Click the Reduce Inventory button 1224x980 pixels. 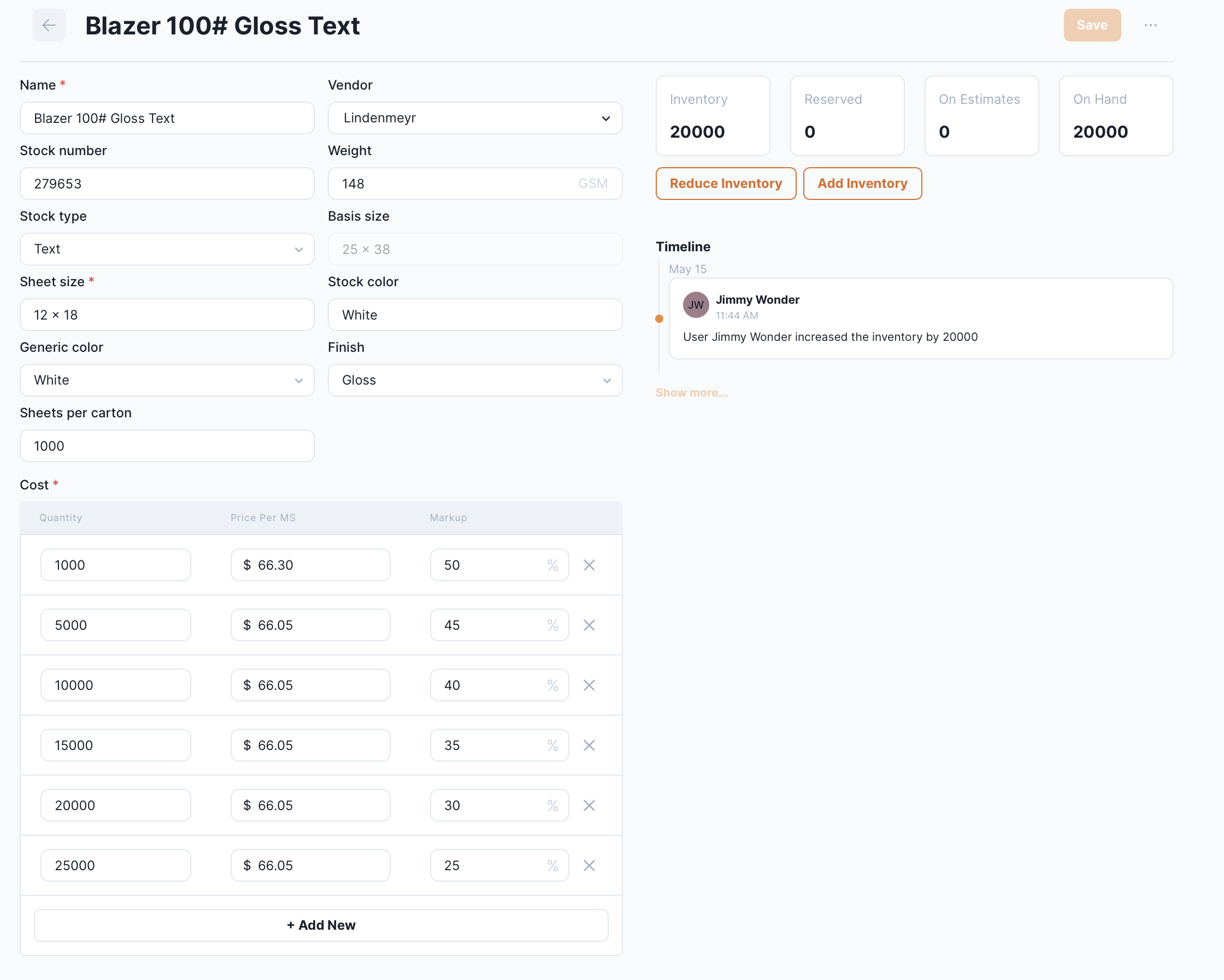725,184
